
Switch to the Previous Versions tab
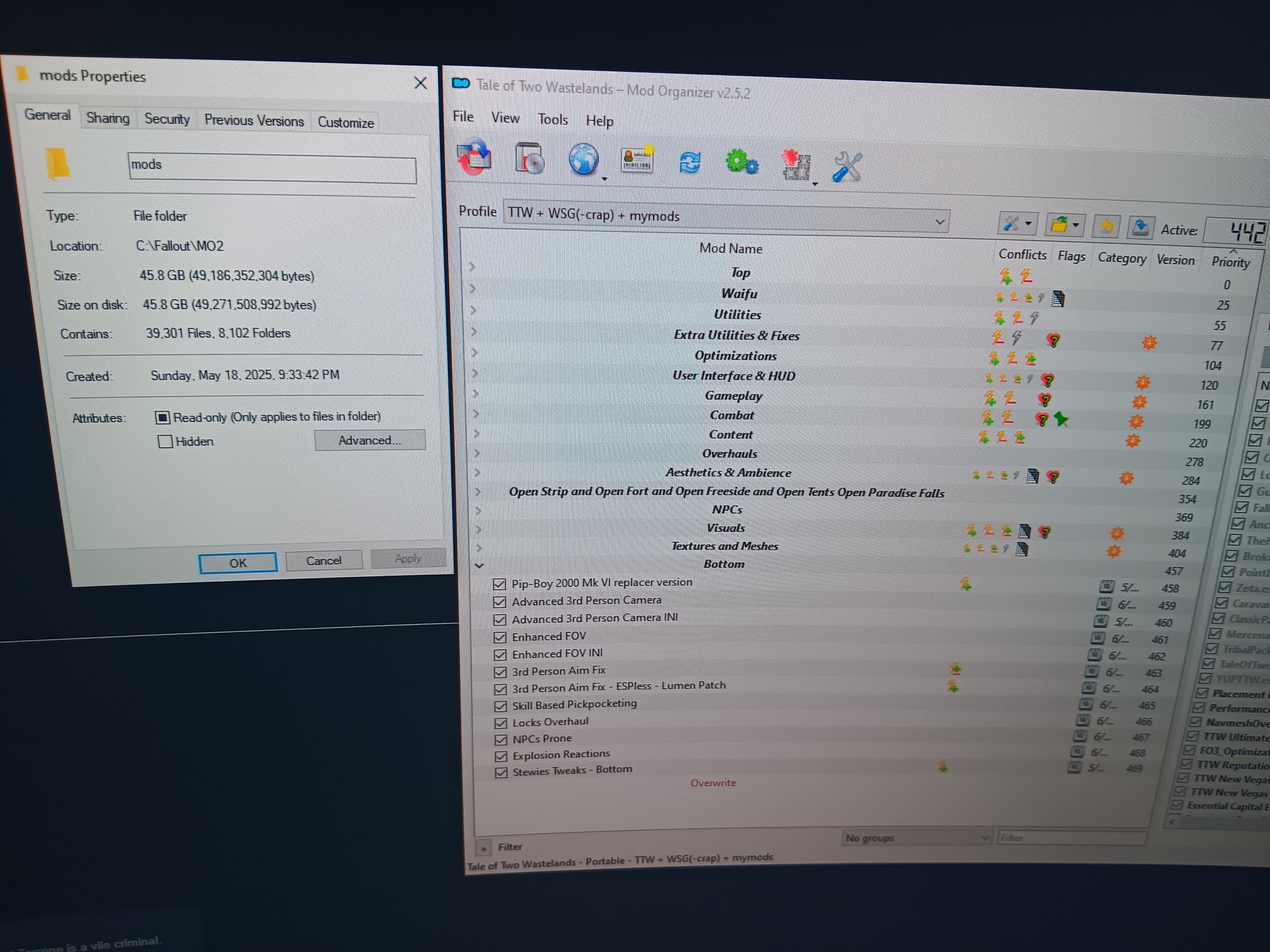(254, 121)
